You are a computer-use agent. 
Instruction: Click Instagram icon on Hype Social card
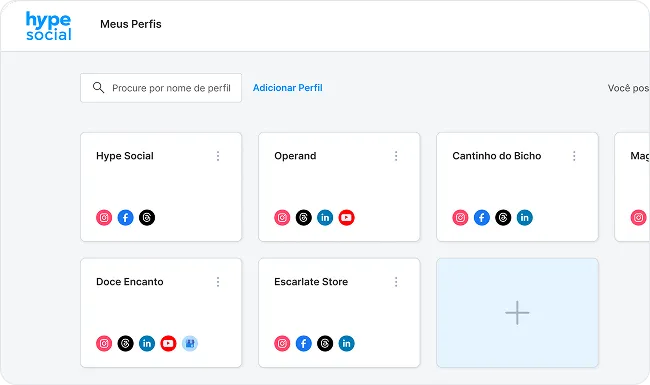pyautogui.click(x=104, y=218)
